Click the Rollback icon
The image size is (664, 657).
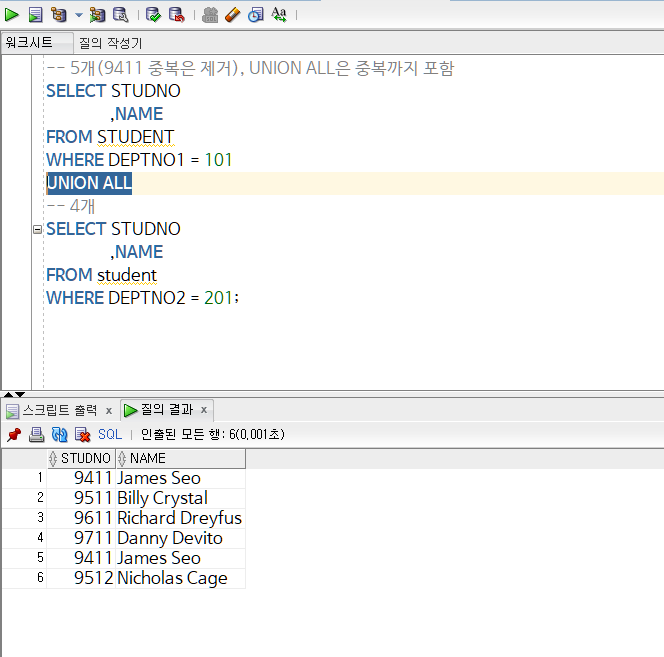[177, 15]
